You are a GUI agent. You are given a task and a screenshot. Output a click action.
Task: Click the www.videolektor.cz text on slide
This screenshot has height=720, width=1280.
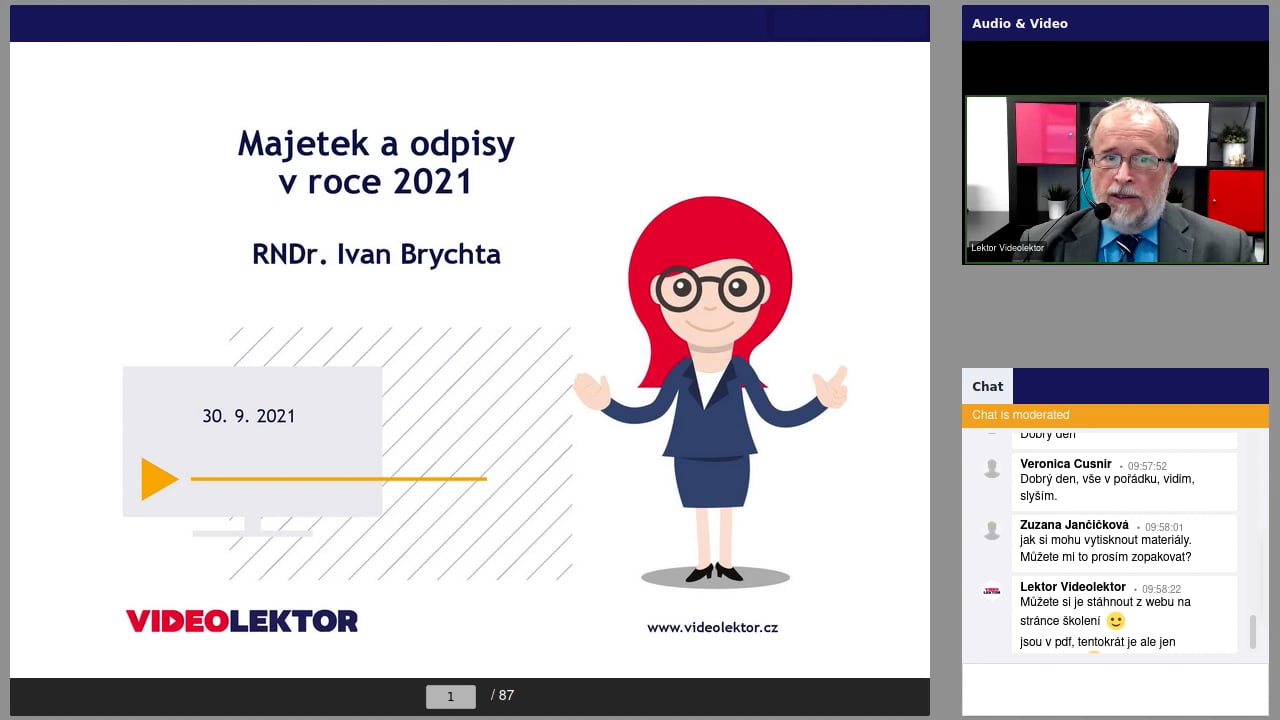click(712, 628)
